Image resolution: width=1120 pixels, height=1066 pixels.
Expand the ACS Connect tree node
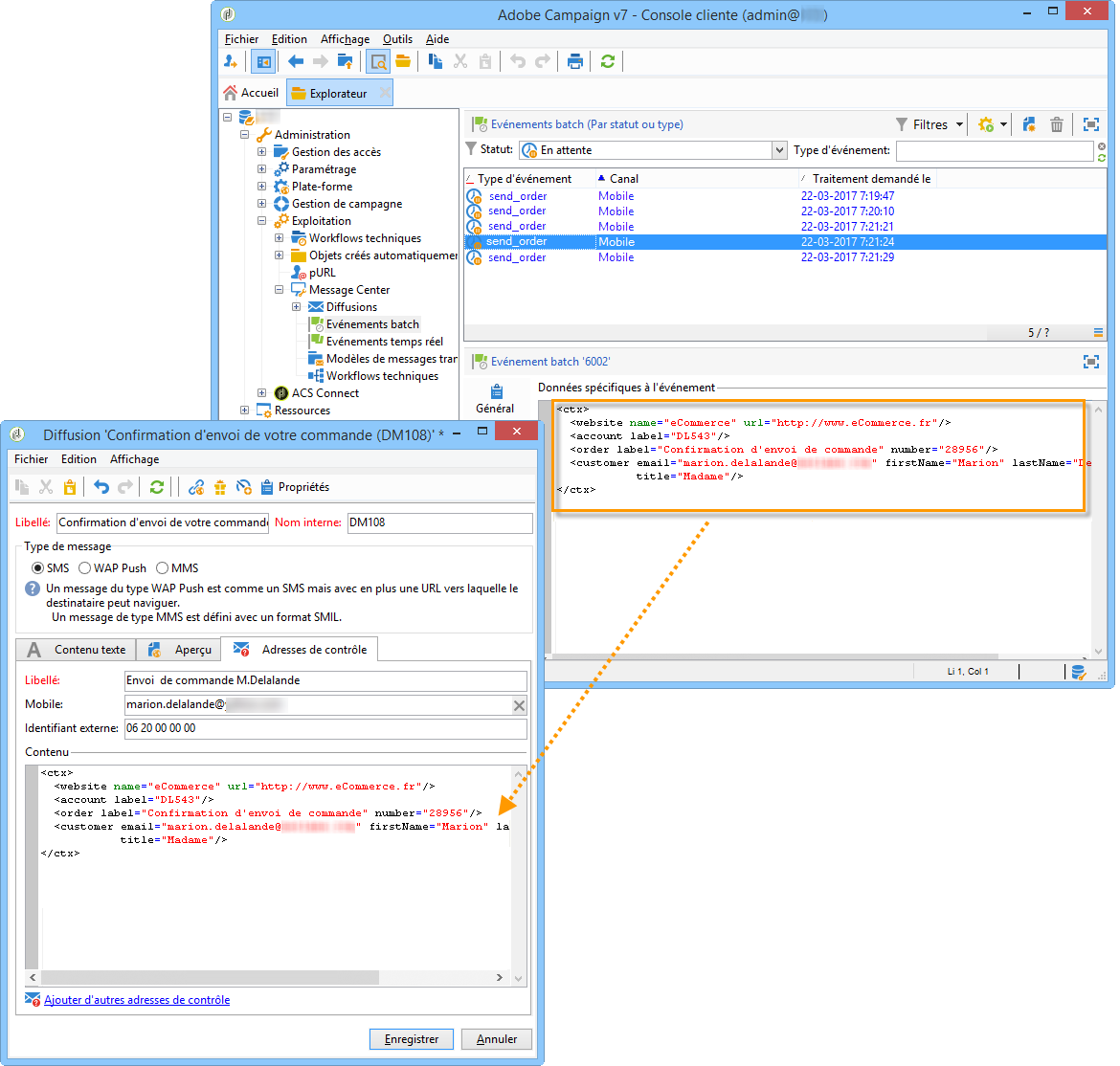[261, 392]
